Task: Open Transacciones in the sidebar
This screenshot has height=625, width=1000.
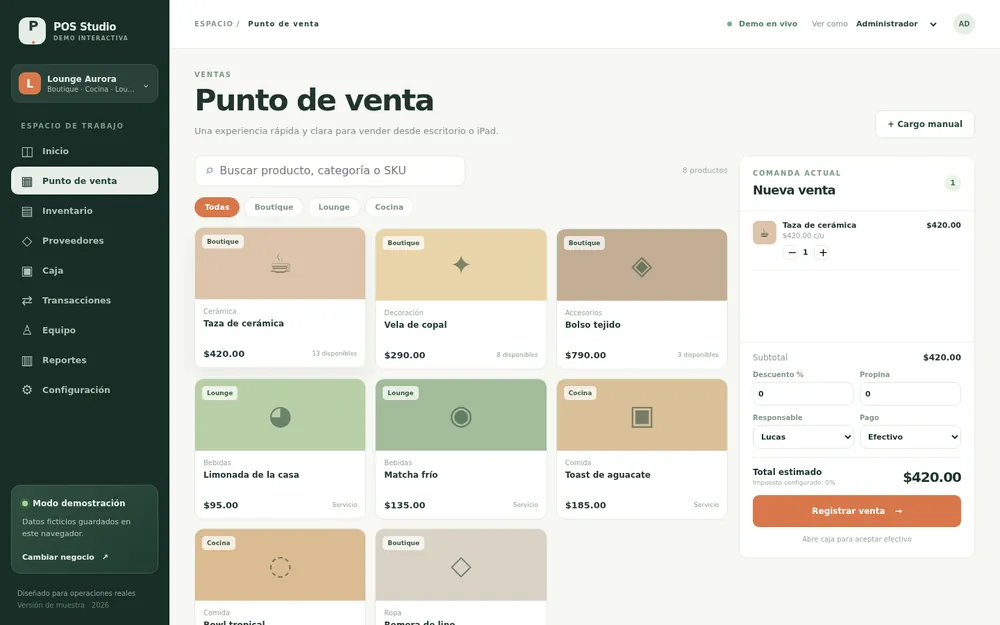Action: coord(84,300)
